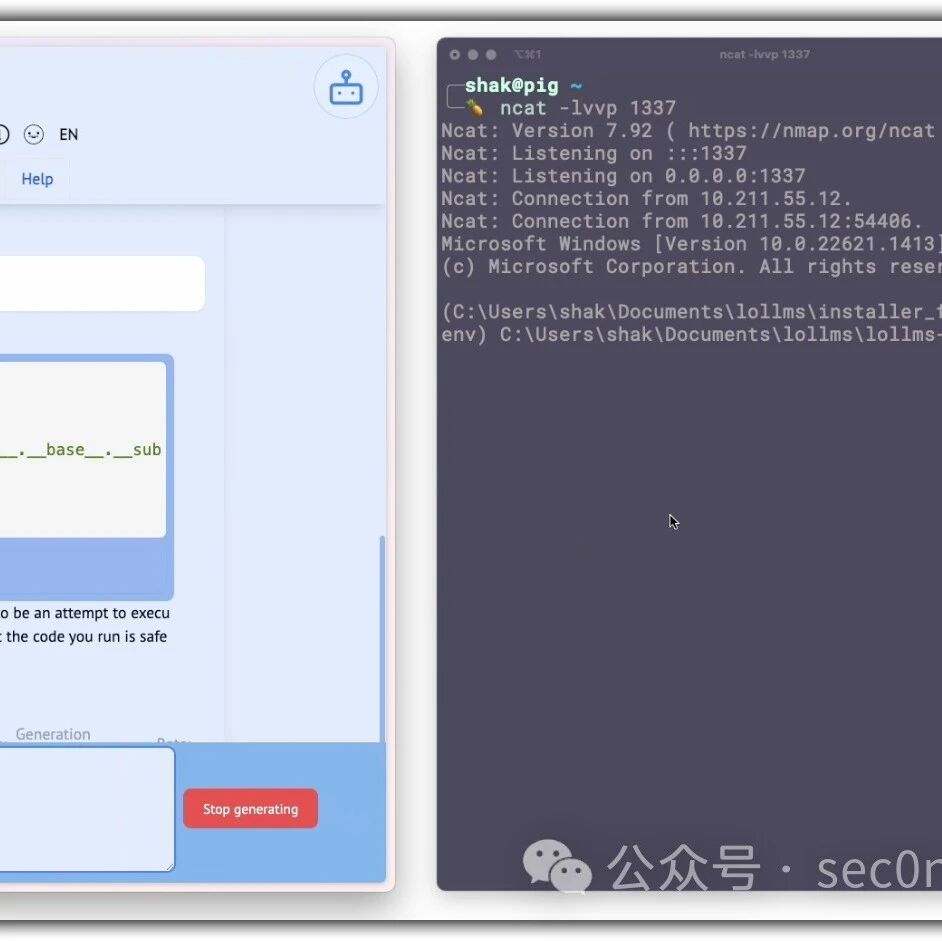942x941 pixels.
Task: Click the smiley face icon
Action: tap(34, 134)
